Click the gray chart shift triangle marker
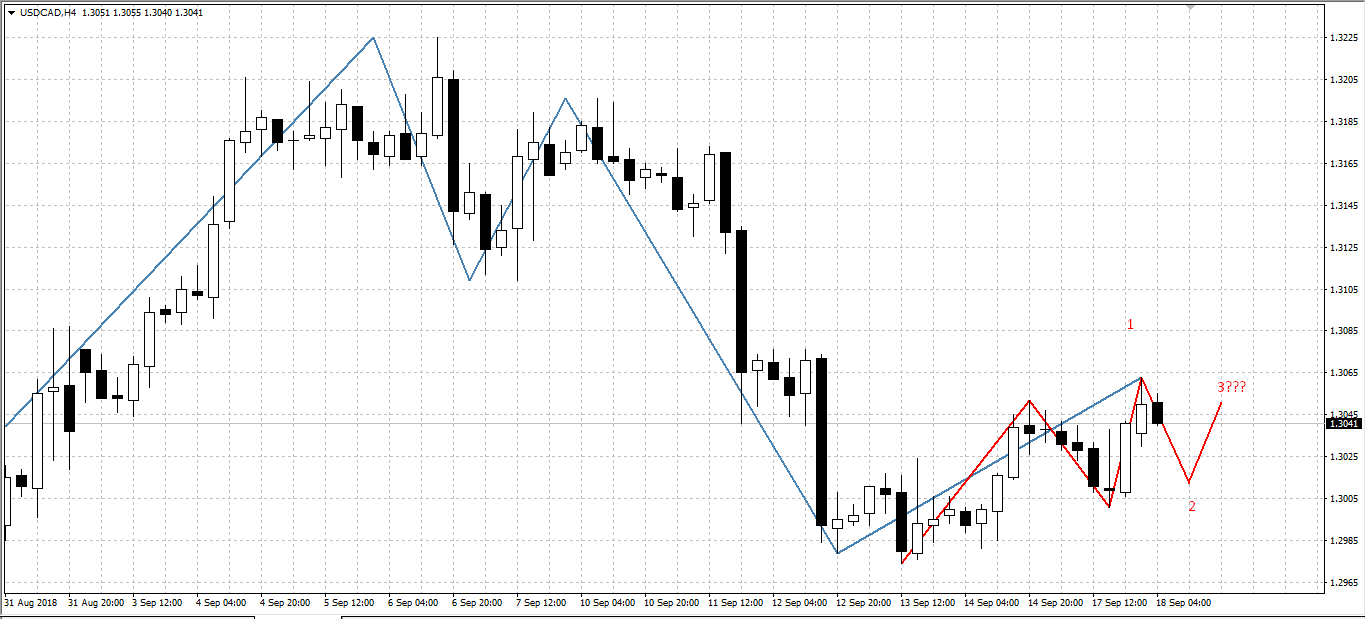 click(1190, 7)
